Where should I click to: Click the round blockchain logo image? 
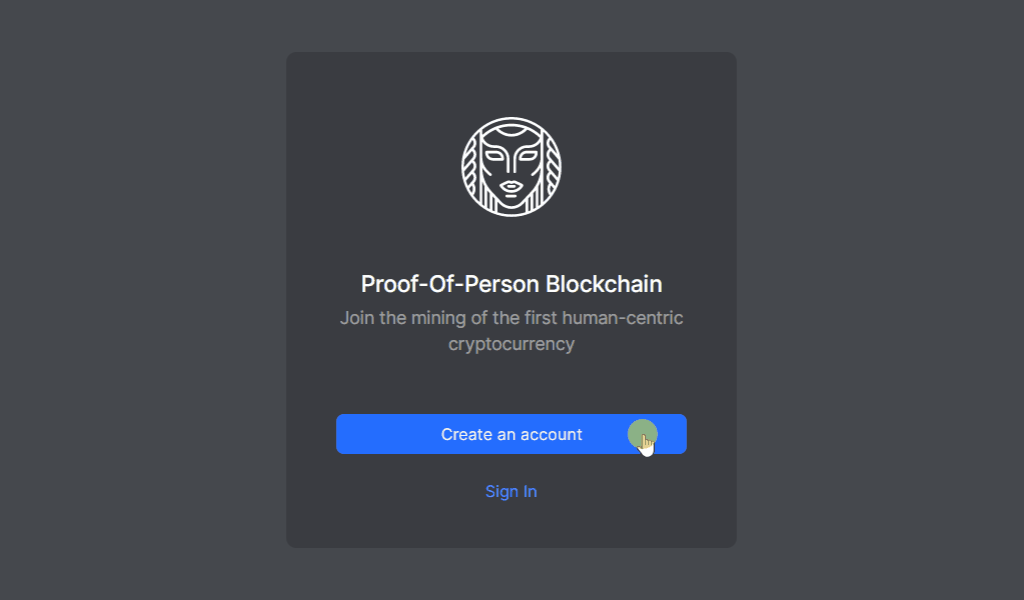[511, 166]
